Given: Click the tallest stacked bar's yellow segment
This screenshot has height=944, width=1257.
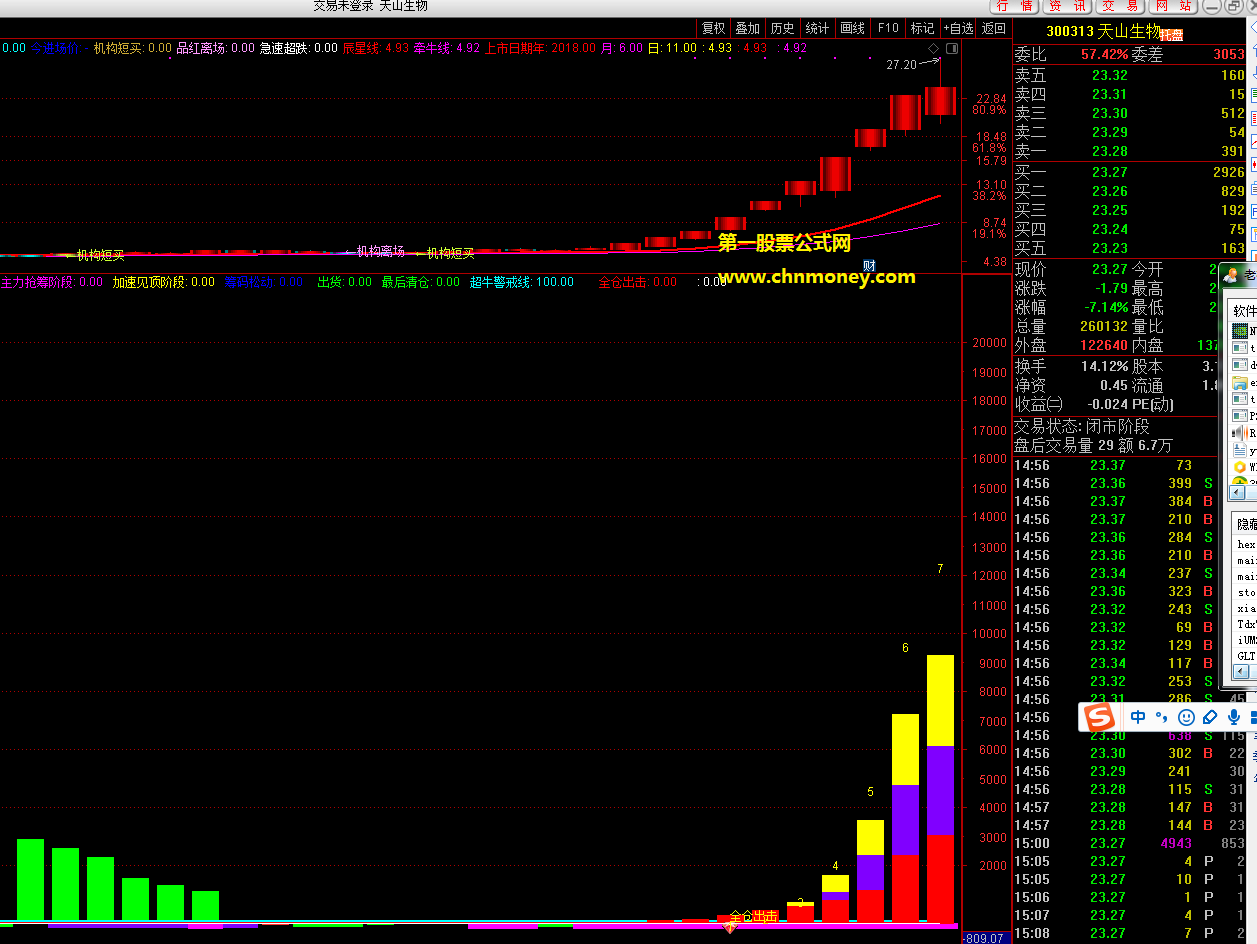Looking at the screenshot, I should [940, 700].
